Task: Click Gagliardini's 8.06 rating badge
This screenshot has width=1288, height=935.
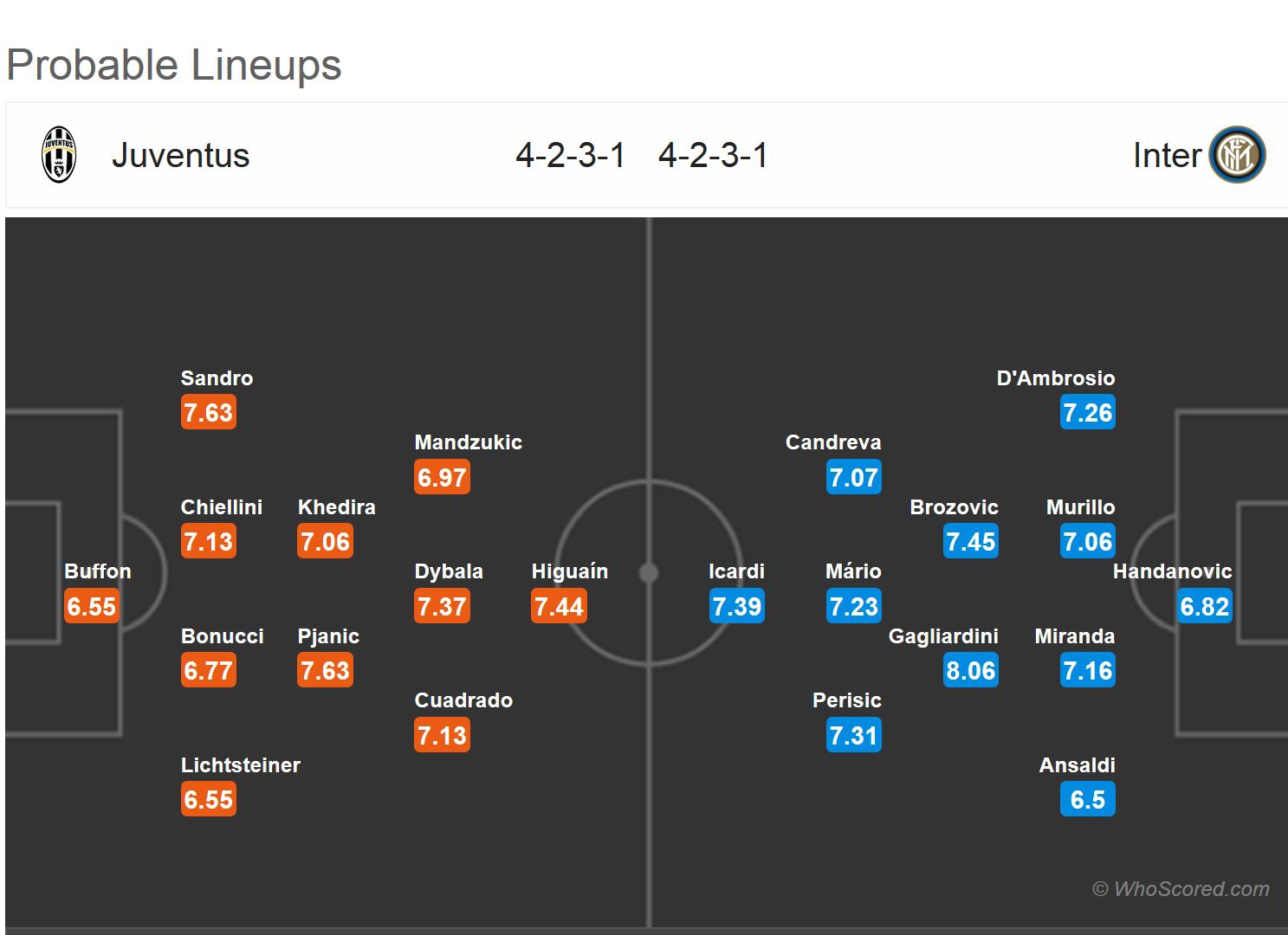Action: click(x=970, y=670)
